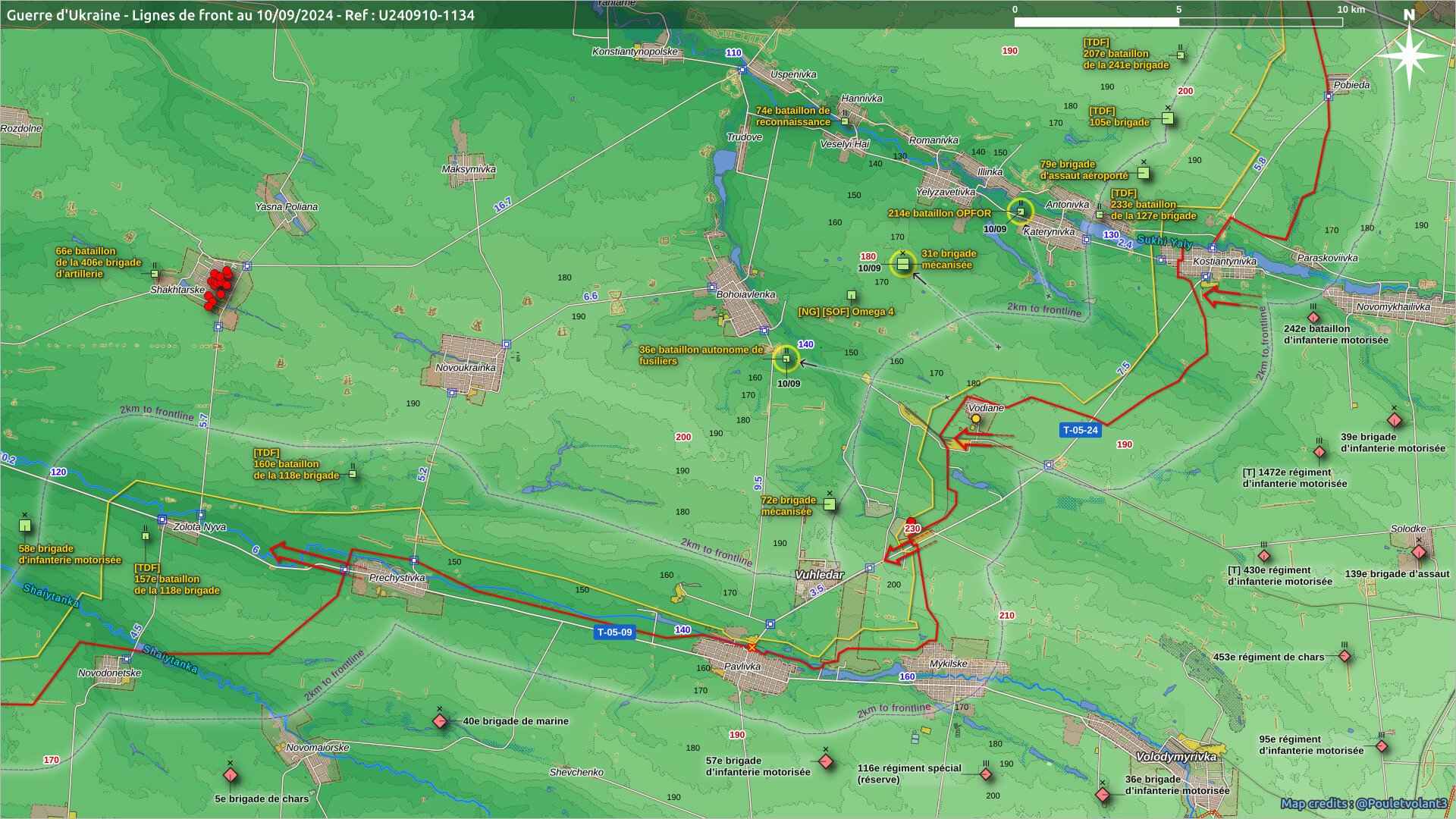The image size is (1456, 819).
Task: Click the Paraskoviivka town label
Action: [1327, 259]
